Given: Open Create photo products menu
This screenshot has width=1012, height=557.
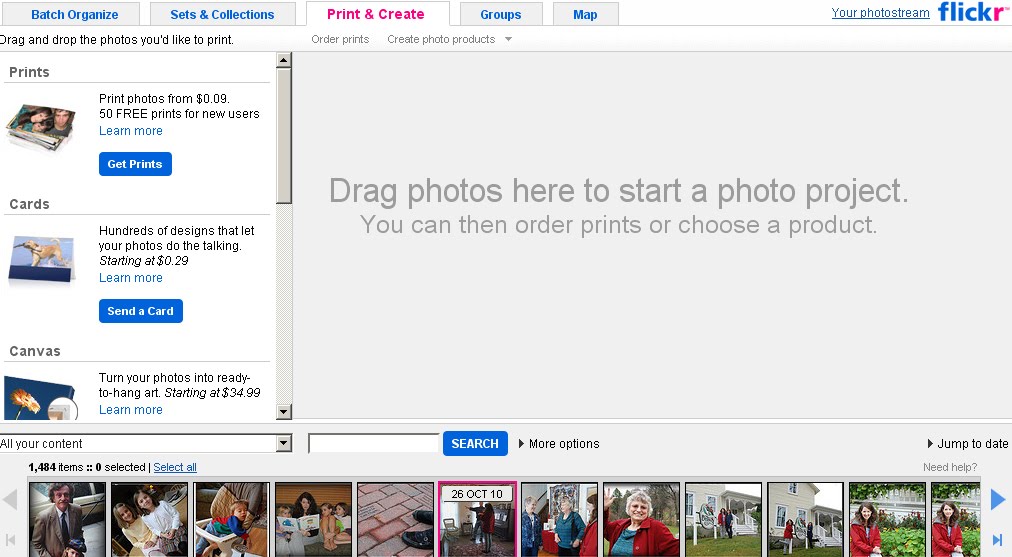Looking at the screenshot, I should pyautogui.click(x=449, y=39).
